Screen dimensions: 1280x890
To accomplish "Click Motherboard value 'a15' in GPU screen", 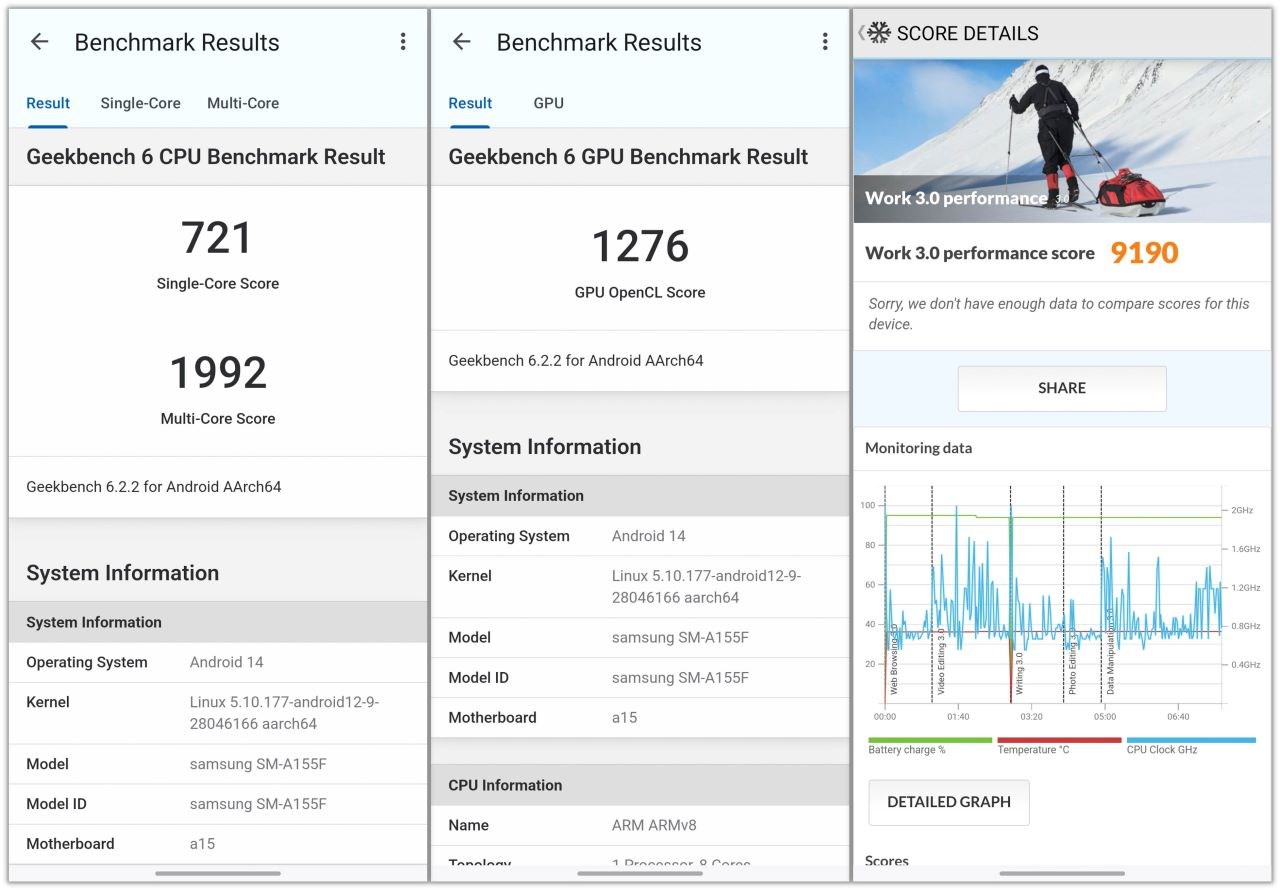I will pos(624,718).
